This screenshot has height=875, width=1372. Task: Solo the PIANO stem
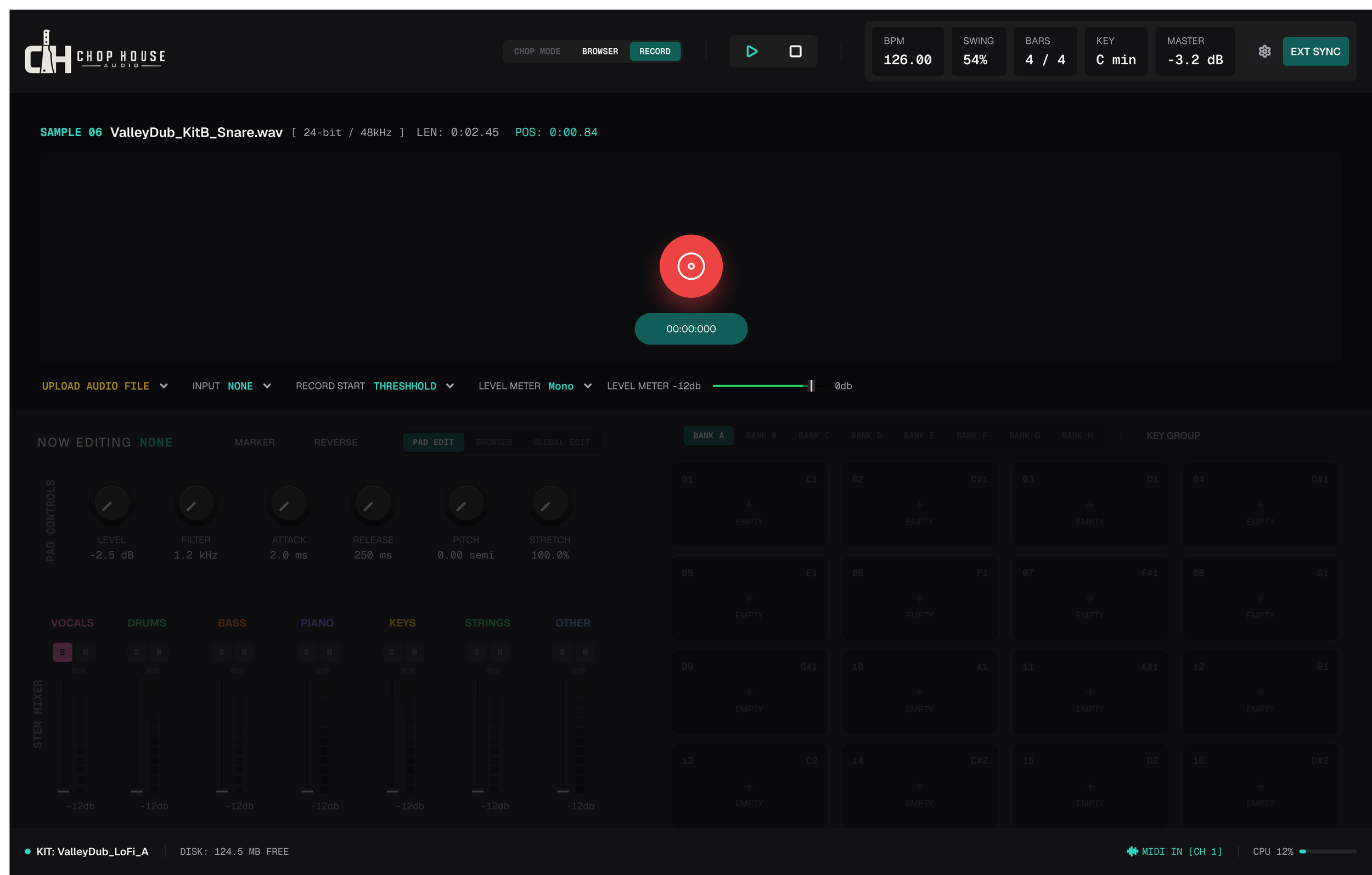(307, 652)
